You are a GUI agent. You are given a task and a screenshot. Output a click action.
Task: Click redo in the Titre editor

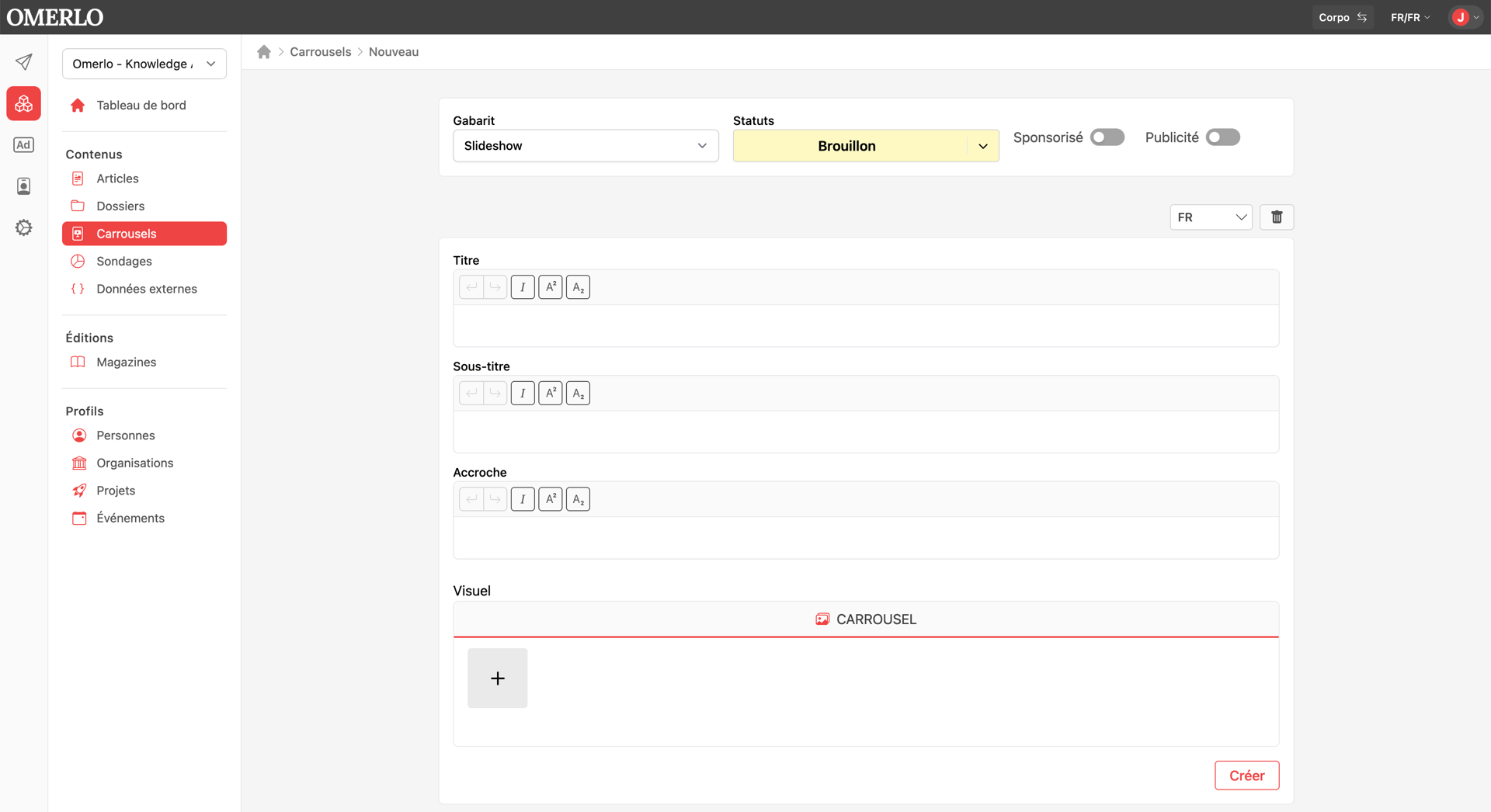(x=495, y=287)
